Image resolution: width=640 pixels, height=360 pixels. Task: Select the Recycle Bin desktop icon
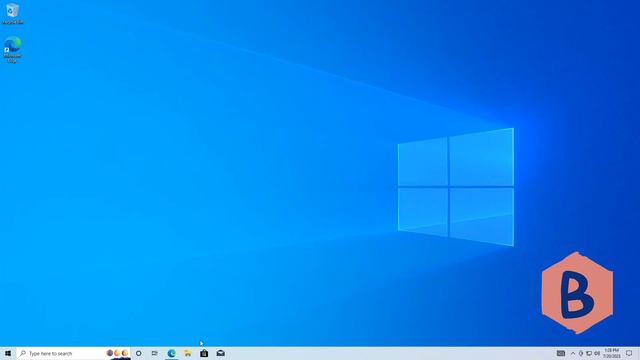(13, 14)
